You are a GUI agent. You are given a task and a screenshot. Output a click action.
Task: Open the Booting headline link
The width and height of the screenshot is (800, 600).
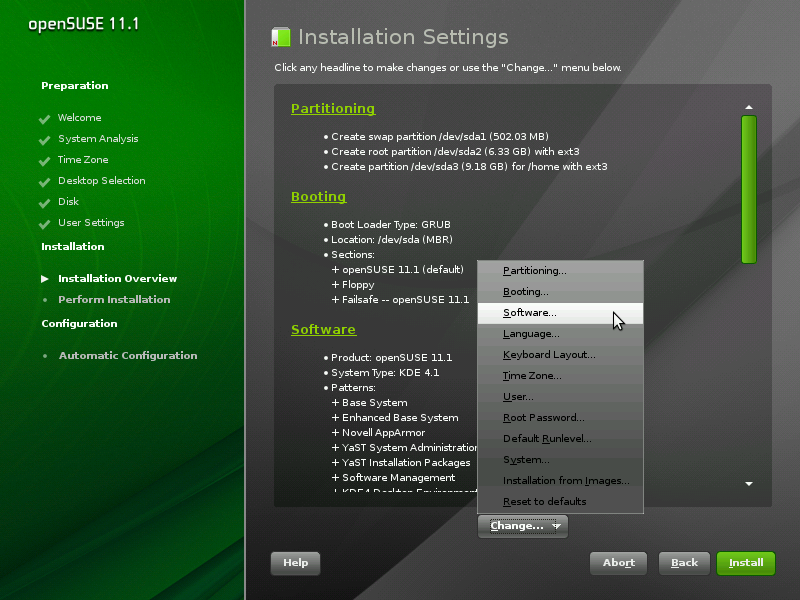(318, 196)
